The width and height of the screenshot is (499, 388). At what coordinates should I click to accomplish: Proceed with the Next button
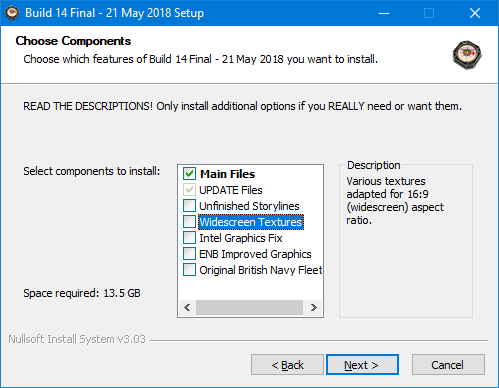pyautogui.click(x=362, y=365)
